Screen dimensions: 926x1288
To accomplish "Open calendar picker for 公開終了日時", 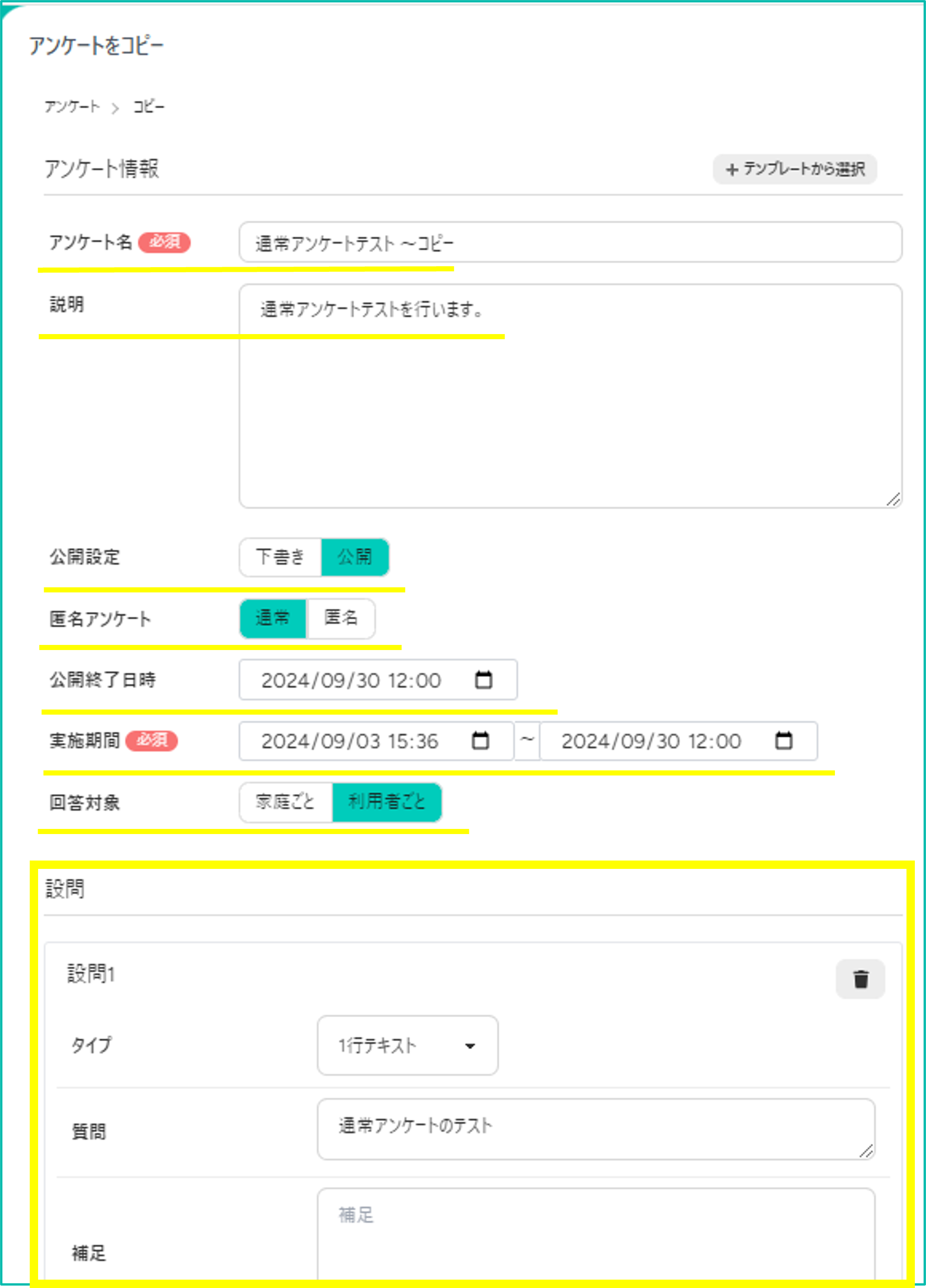I will pyautogui.click(x=483, y=680).
